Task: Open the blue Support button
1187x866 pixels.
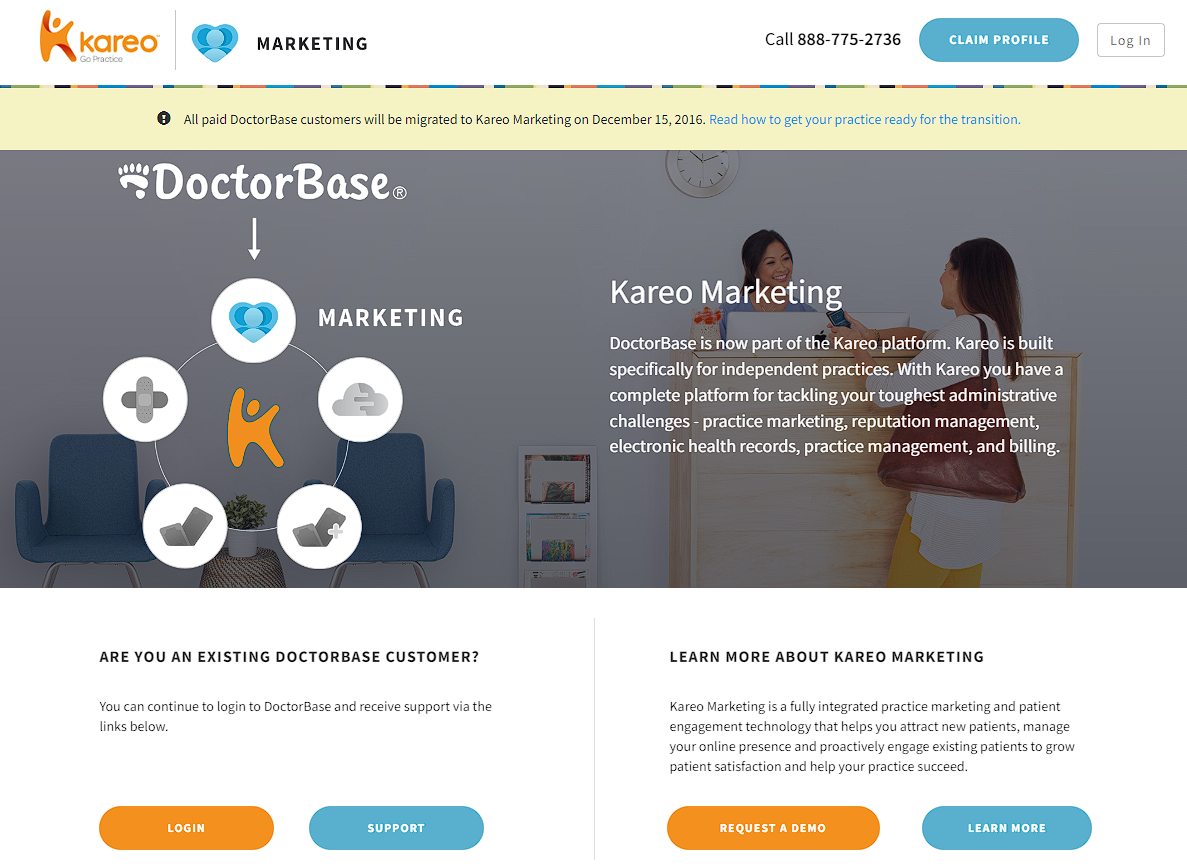Action: (396, 827)
